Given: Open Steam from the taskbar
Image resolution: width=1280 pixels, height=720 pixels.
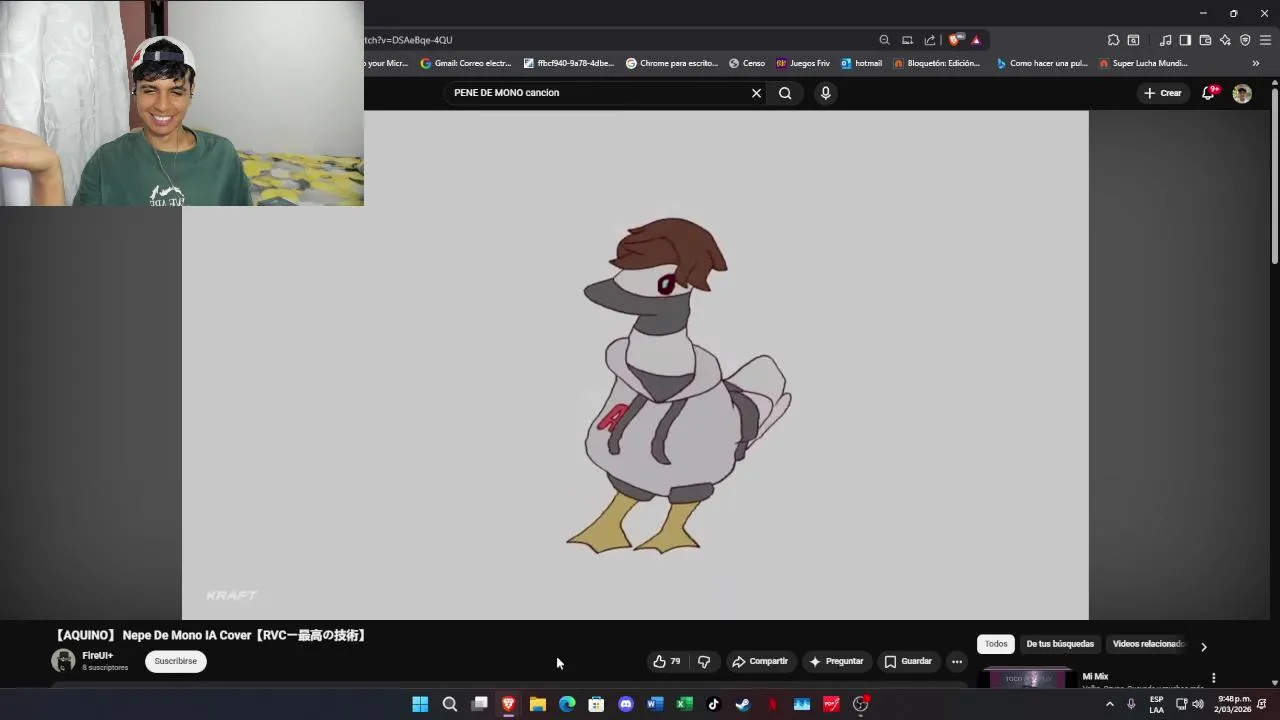Looking at the screenshot, I should click(743, 704).
